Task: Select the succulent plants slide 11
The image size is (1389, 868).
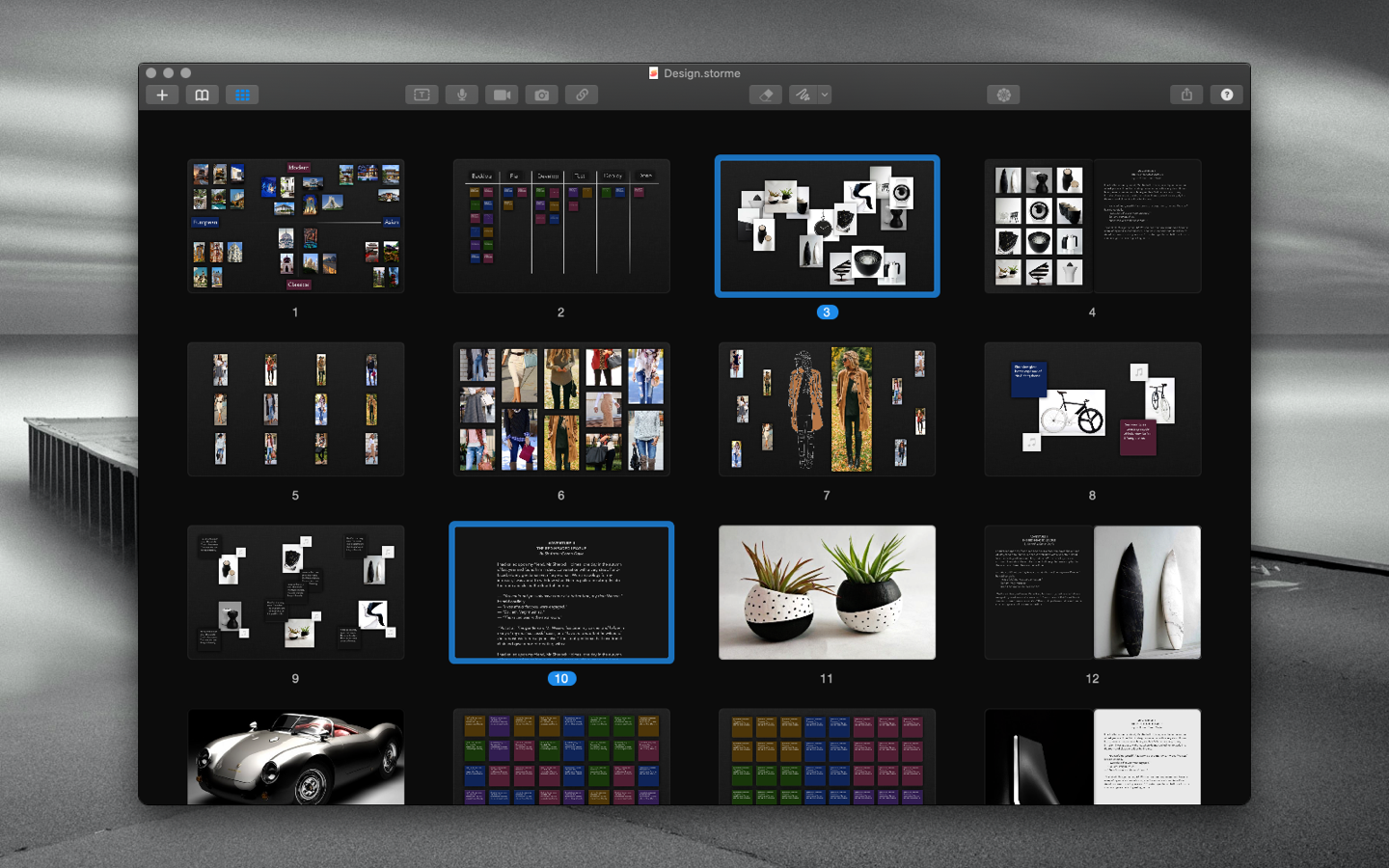Action: click(826, 592)
